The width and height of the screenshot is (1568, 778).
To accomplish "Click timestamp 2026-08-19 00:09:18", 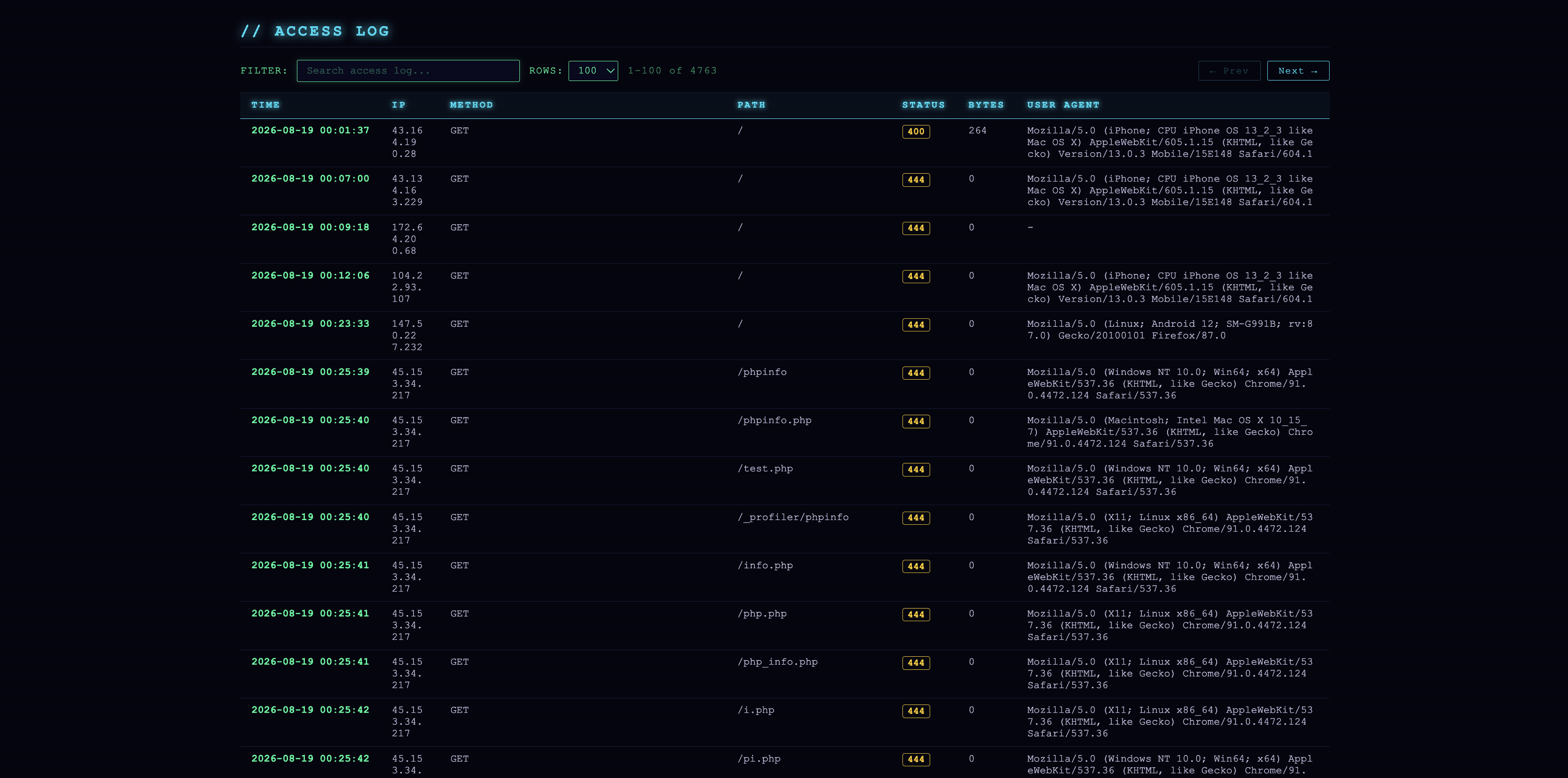I will pyautogui.click(x=310, y=227).
